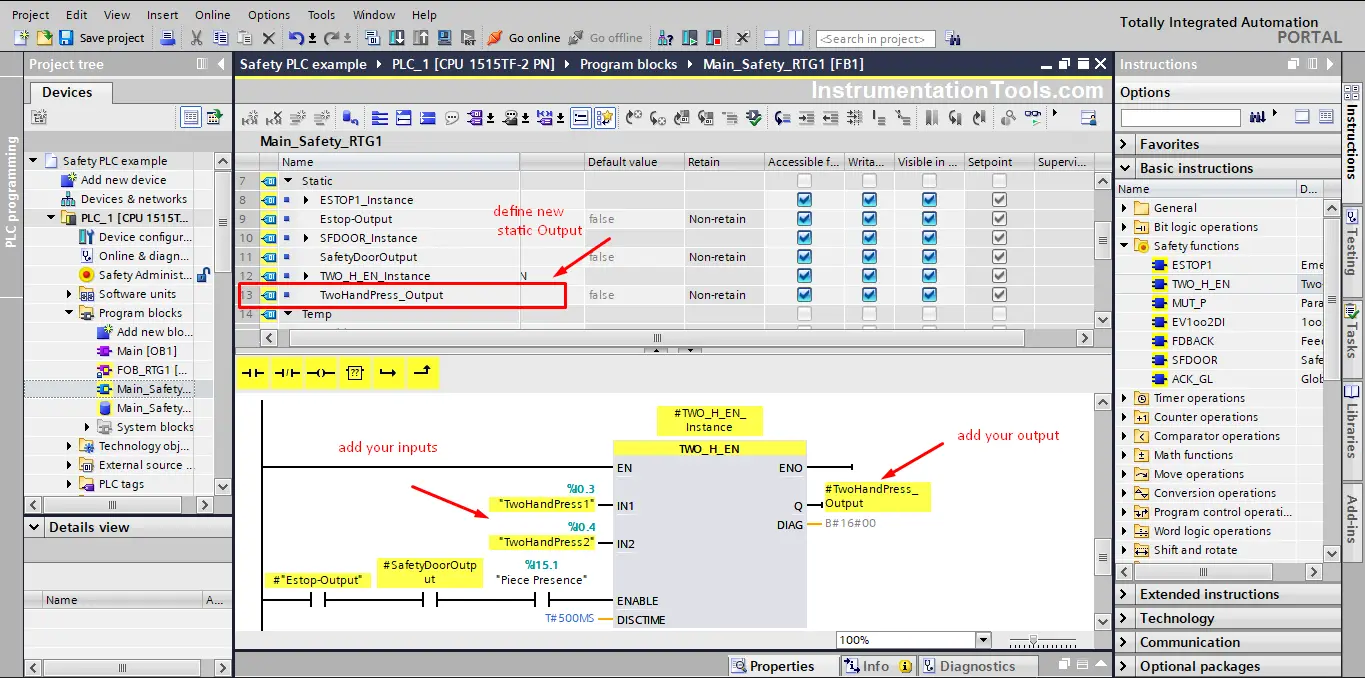Viewport: 1365px width, 678px height.
Task: Click the Open project icon
Action: [x=44, y=38]
